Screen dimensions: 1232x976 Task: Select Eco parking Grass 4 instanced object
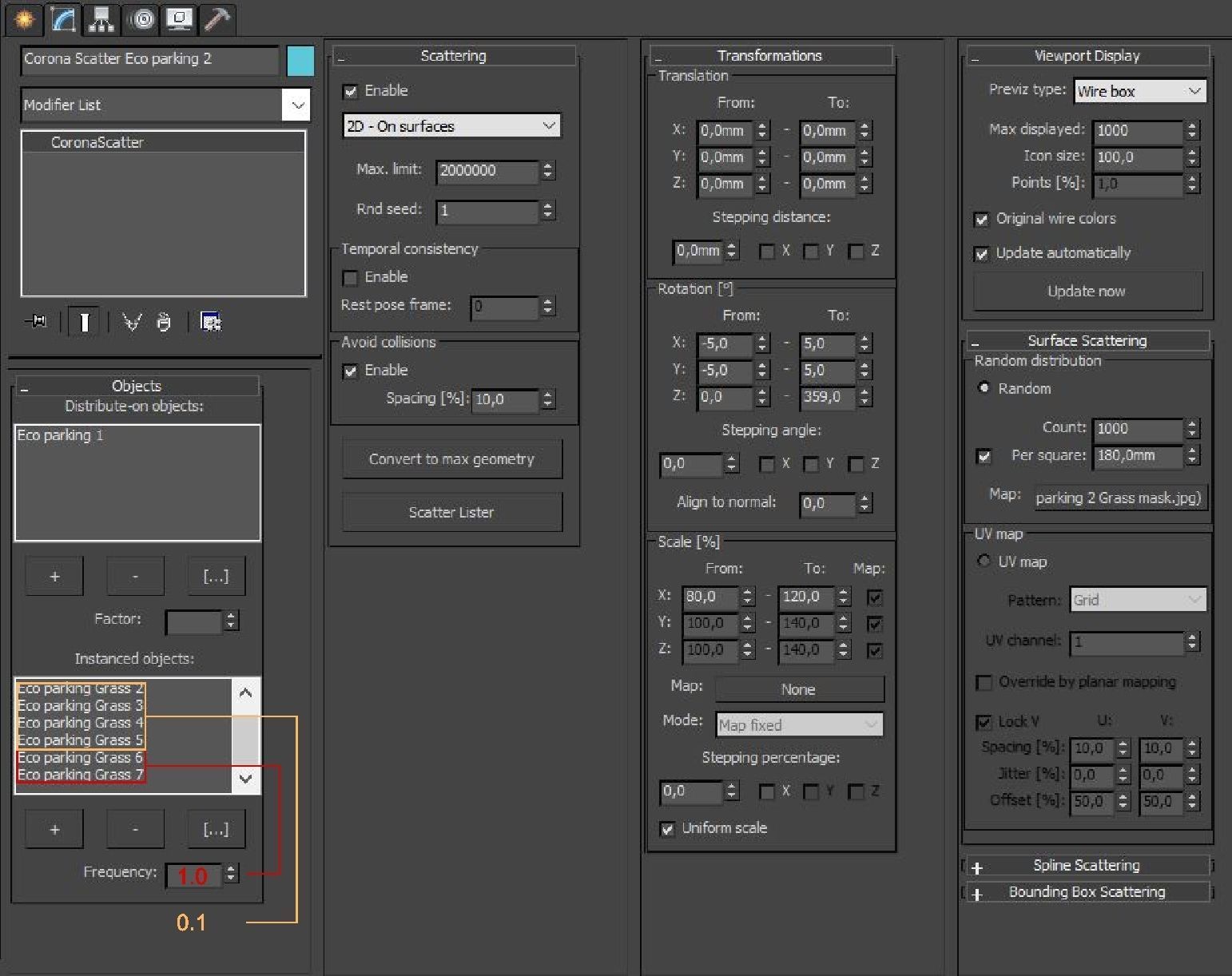pyautogui.click(x=81, y=723)
